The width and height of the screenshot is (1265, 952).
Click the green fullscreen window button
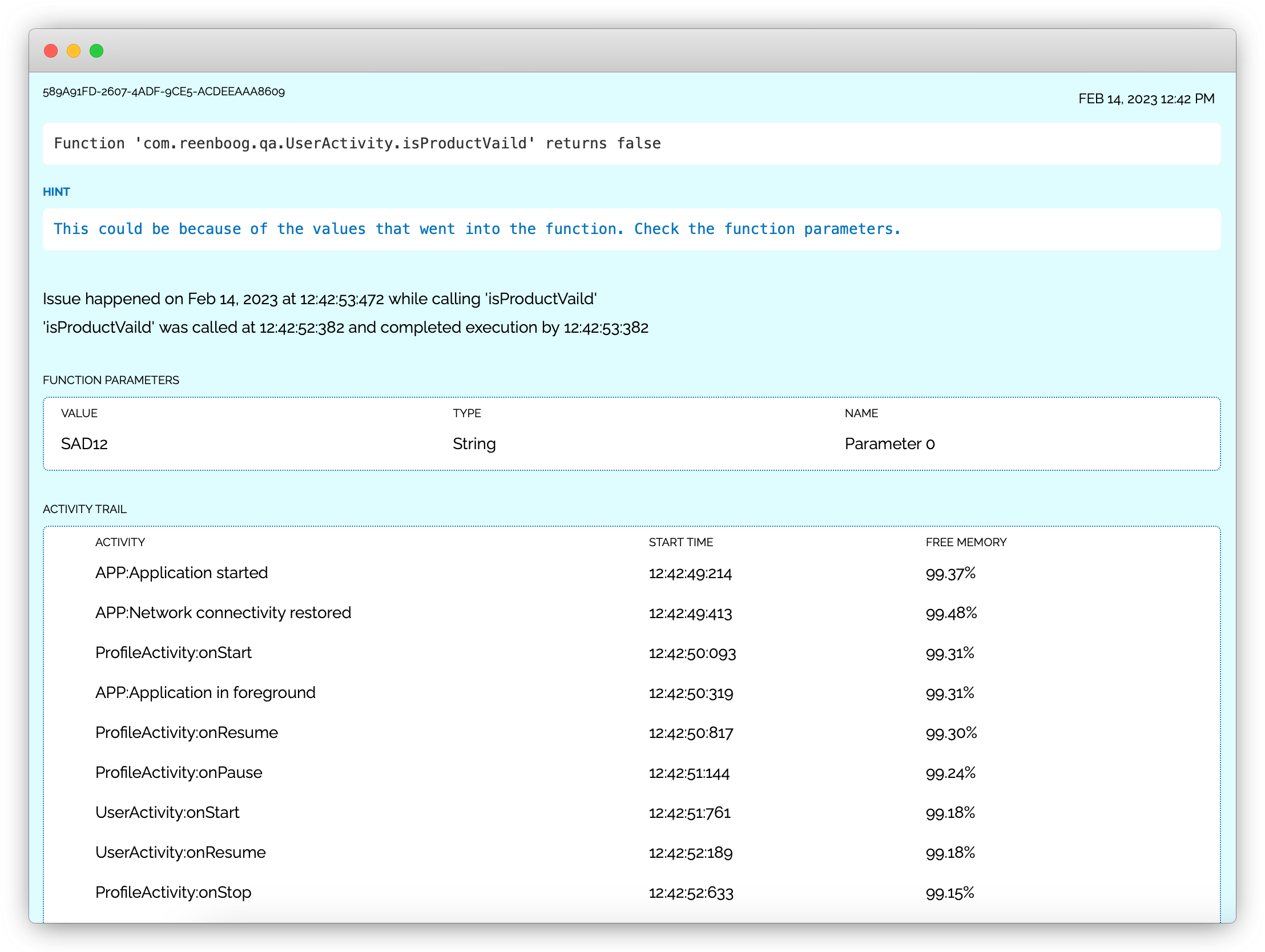[96, 51]
